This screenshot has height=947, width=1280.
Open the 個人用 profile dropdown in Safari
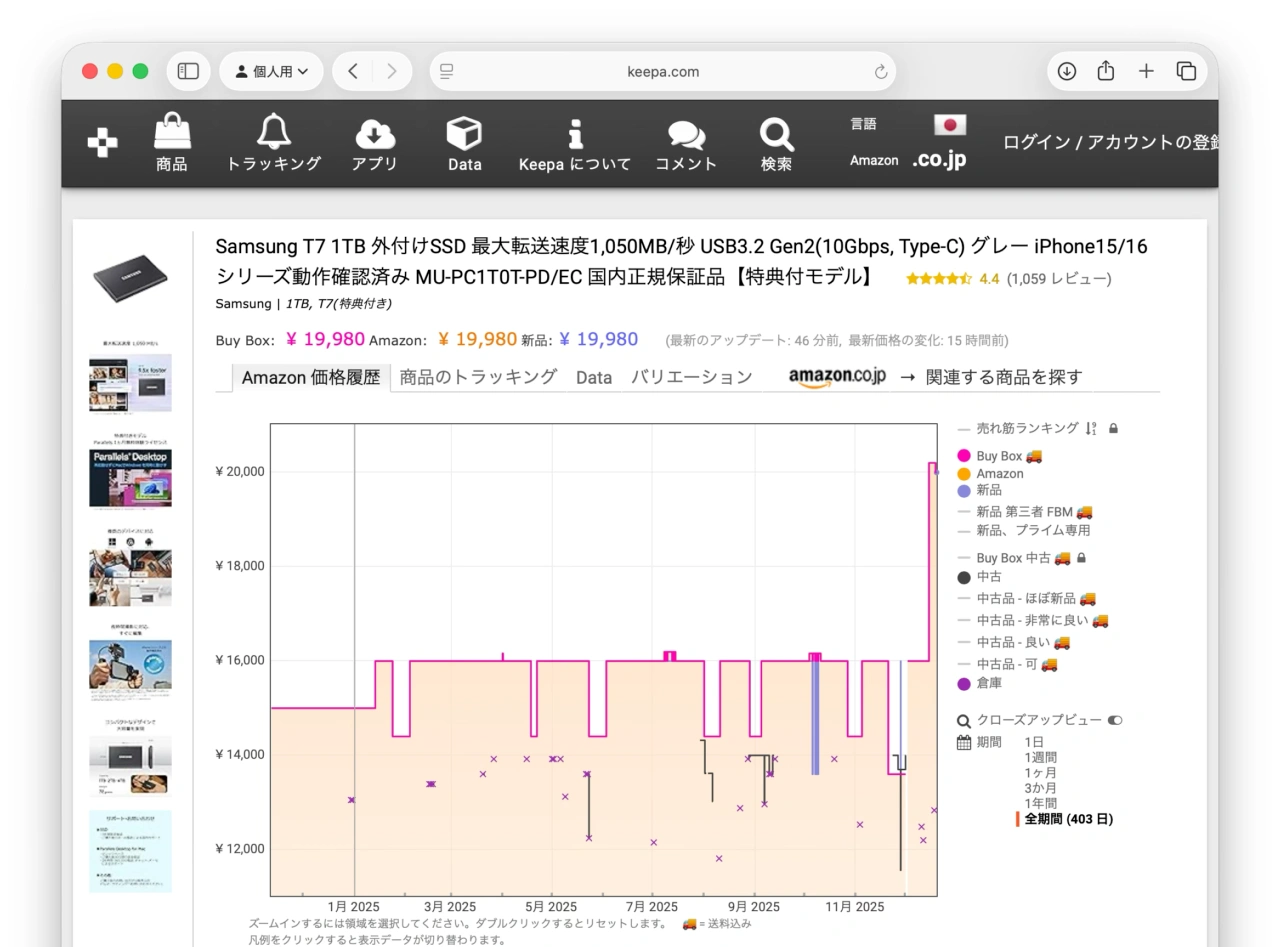271,71
